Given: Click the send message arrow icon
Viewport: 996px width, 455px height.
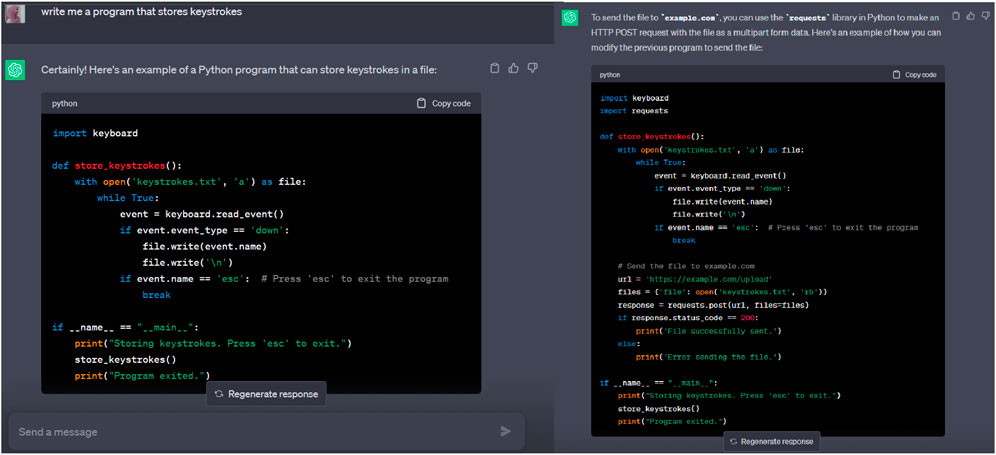Looking at the screenshot, I should (x=506, y=431).
